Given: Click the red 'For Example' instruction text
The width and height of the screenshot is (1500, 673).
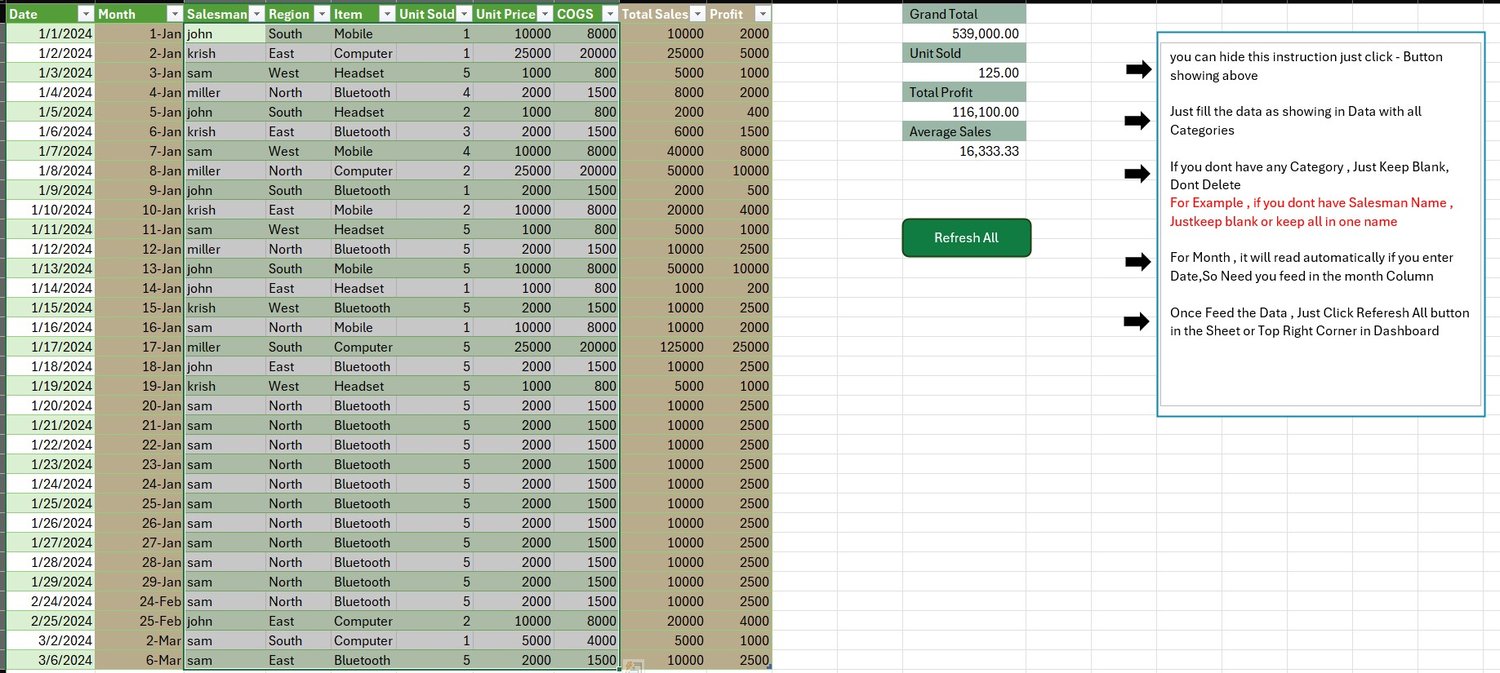Looking at the screenshot, I should (x=1311, y=212).
